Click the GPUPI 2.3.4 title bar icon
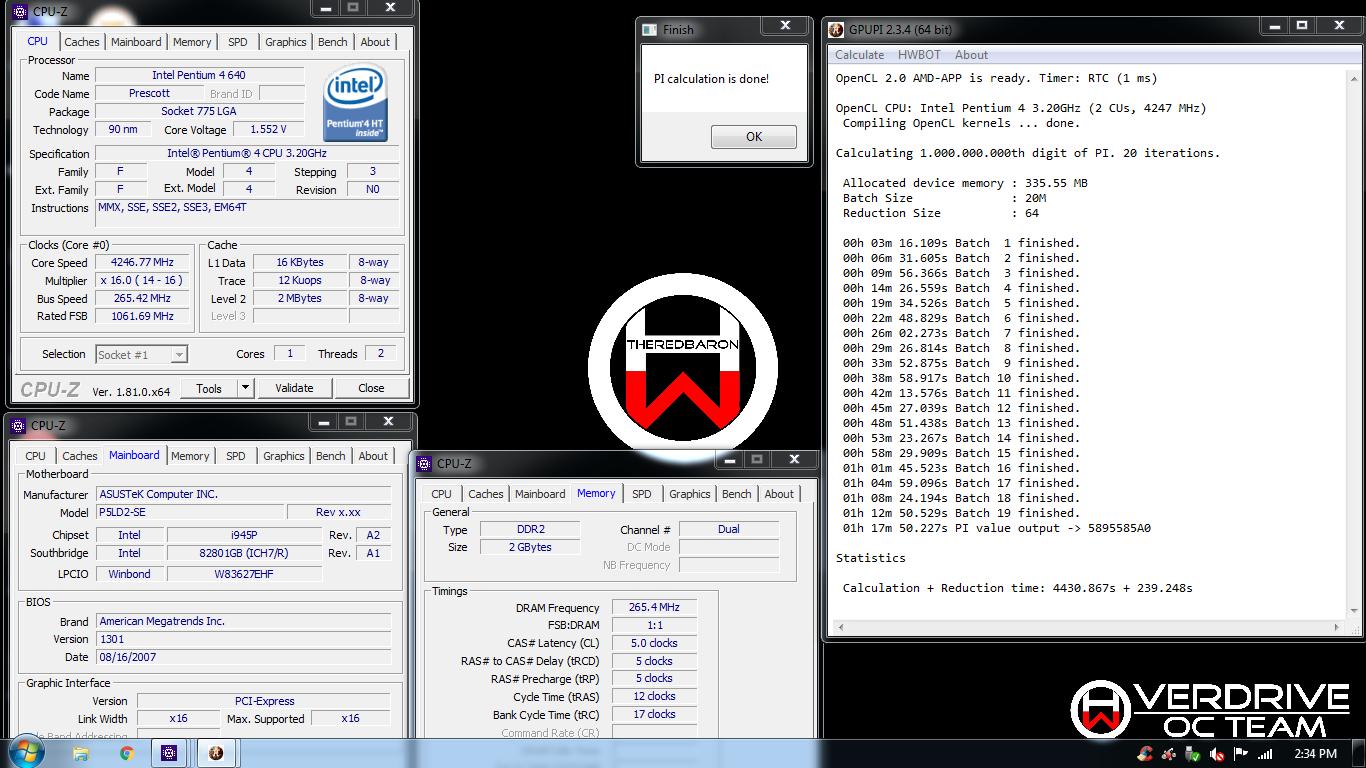The width and height of the screenshot is (1366, 768). 837,29
